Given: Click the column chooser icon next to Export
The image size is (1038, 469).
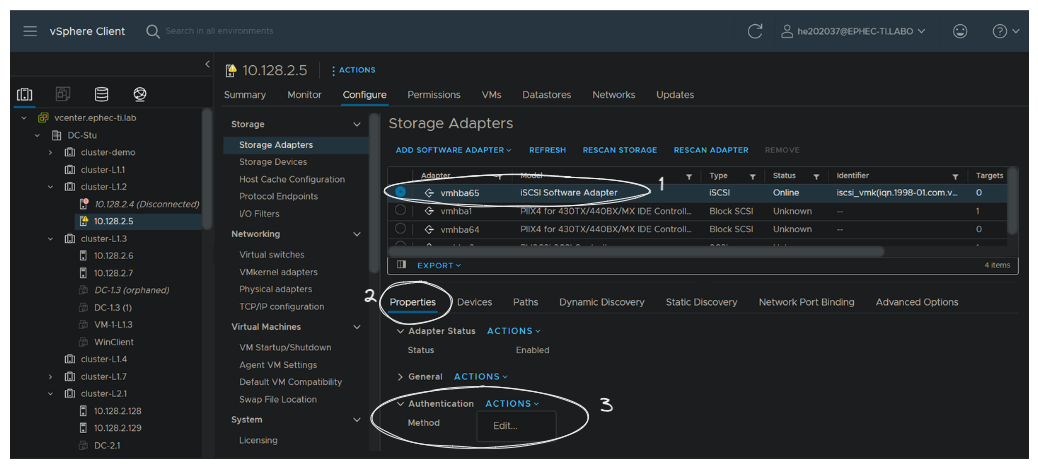Looking at the screenshot, I should tap(401, 265).
